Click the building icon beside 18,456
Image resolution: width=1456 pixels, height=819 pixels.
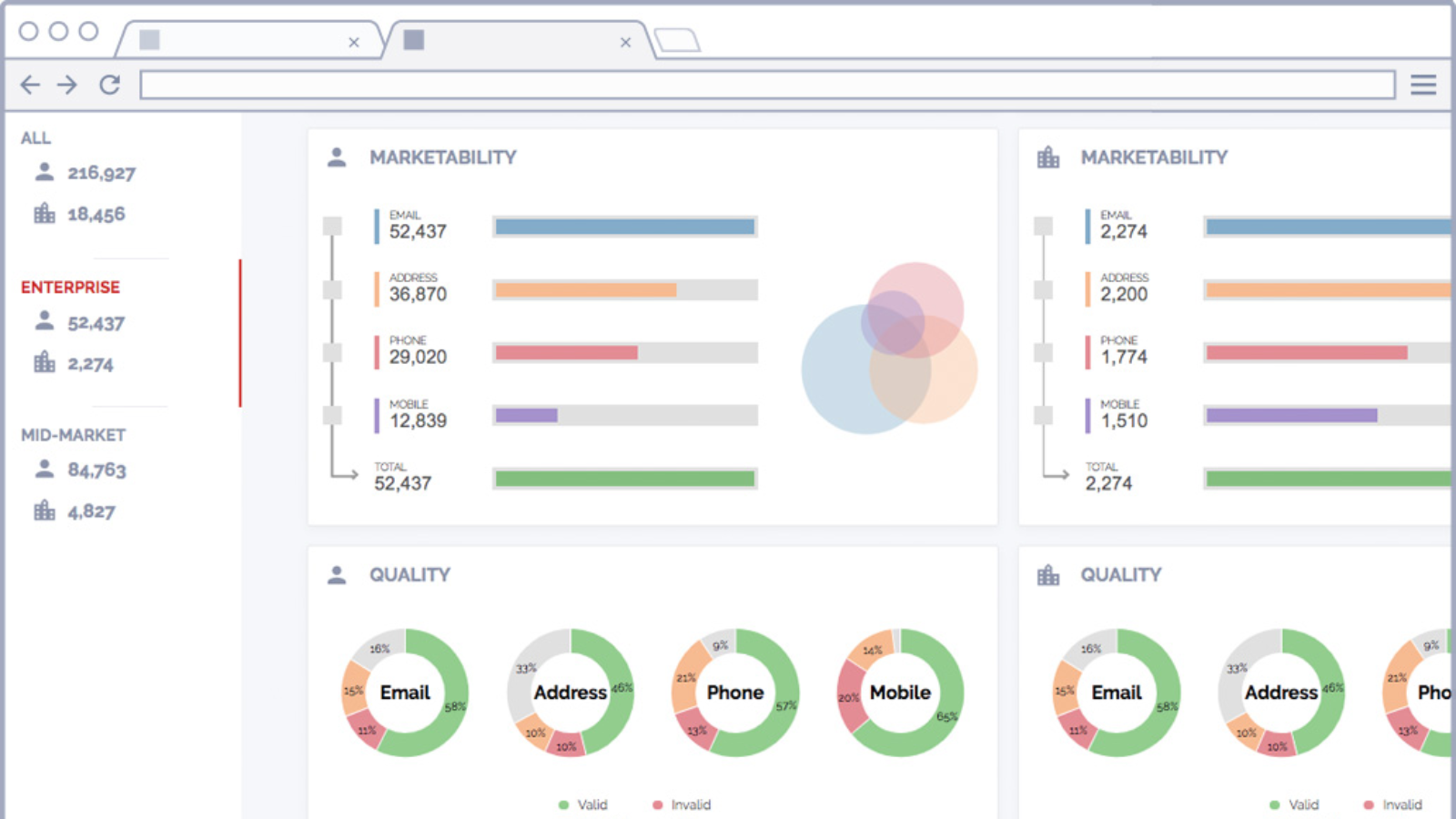[44, 214]
